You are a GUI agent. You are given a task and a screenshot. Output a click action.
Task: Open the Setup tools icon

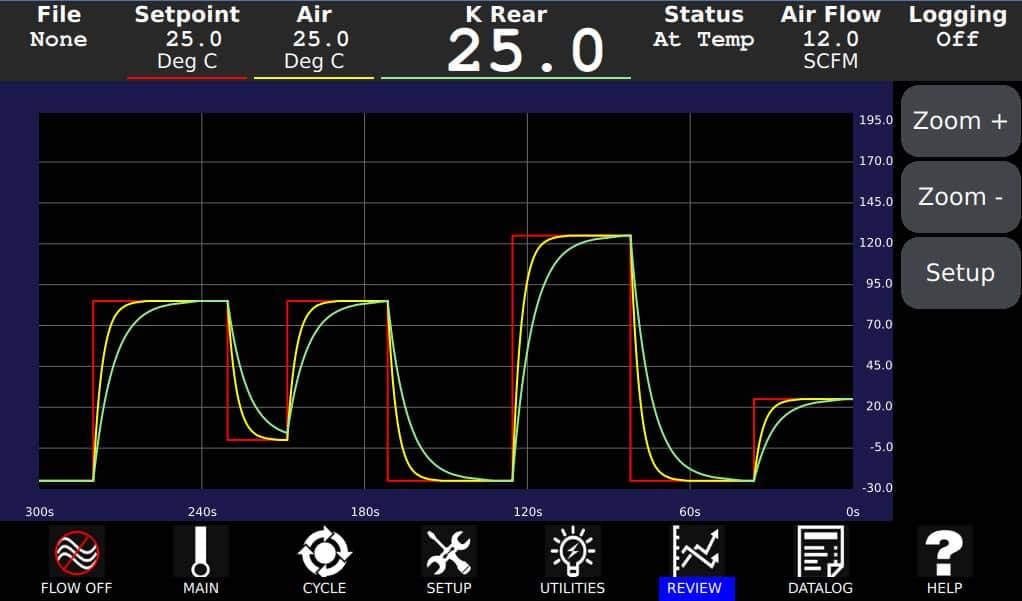pos(449,552)
